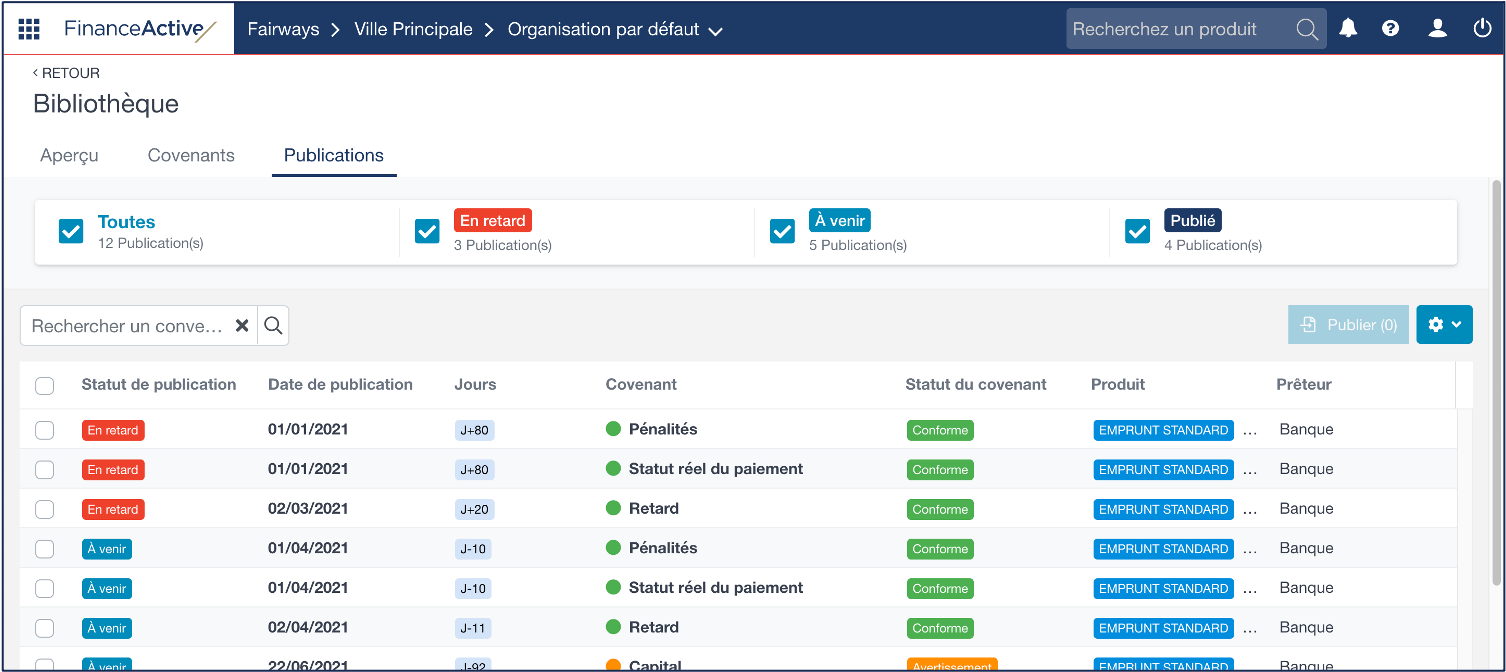Open the apps grid launcher icon
The image size is (1506, 672).
(x=29, y=29)
